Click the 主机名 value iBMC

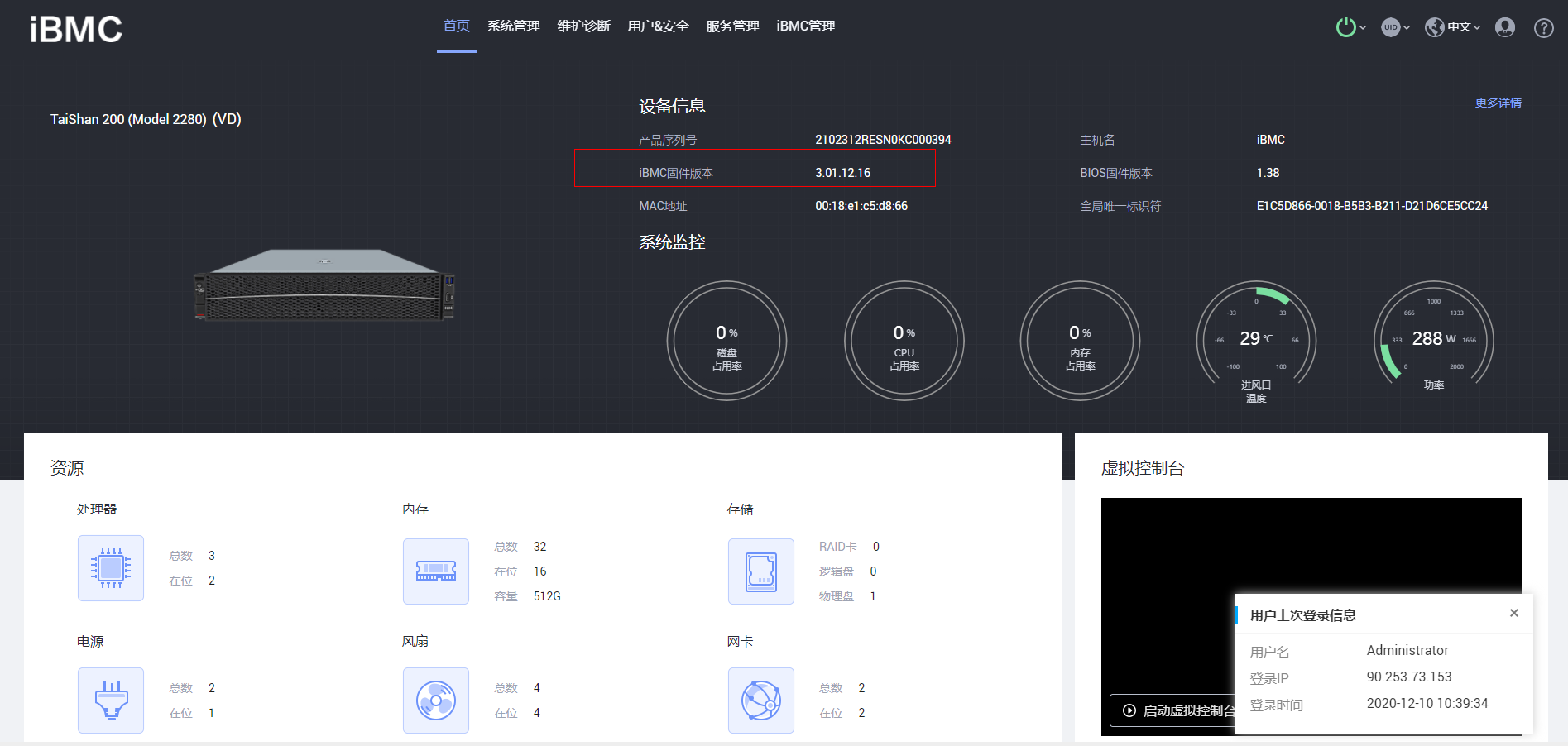1271,140
